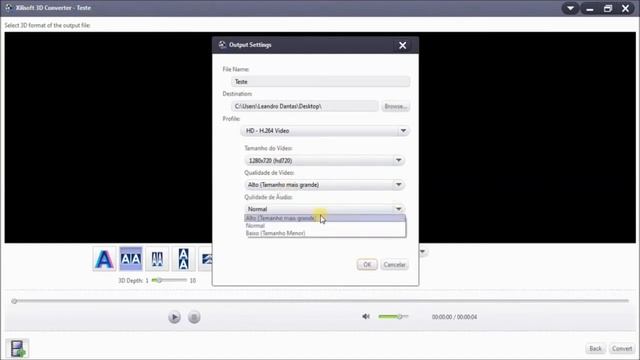Open the title bar dropdown menu arrow
This screenshot has width=640, height=360.
coord(570,8)
